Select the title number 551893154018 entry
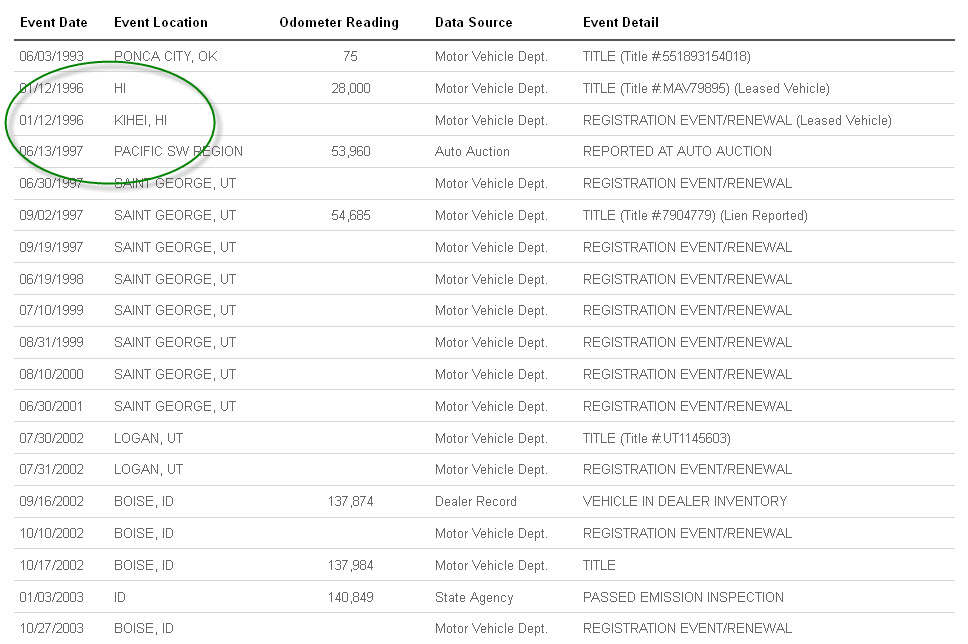This screenshot has width=968, height=644. [x=666, y=57]
